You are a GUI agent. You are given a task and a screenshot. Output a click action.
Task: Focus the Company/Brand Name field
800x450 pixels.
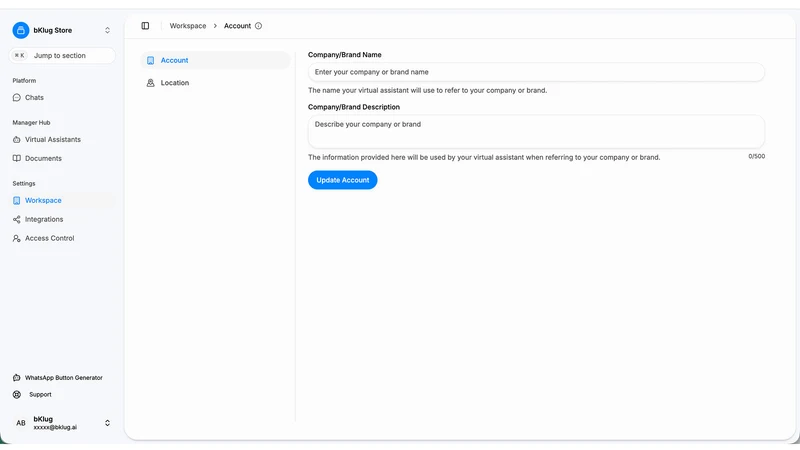coord(536,72)
